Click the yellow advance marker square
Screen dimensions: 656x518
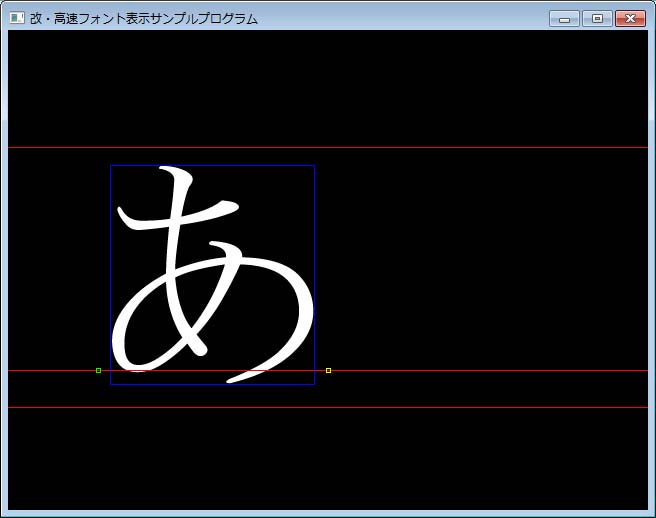pos(328,370)
